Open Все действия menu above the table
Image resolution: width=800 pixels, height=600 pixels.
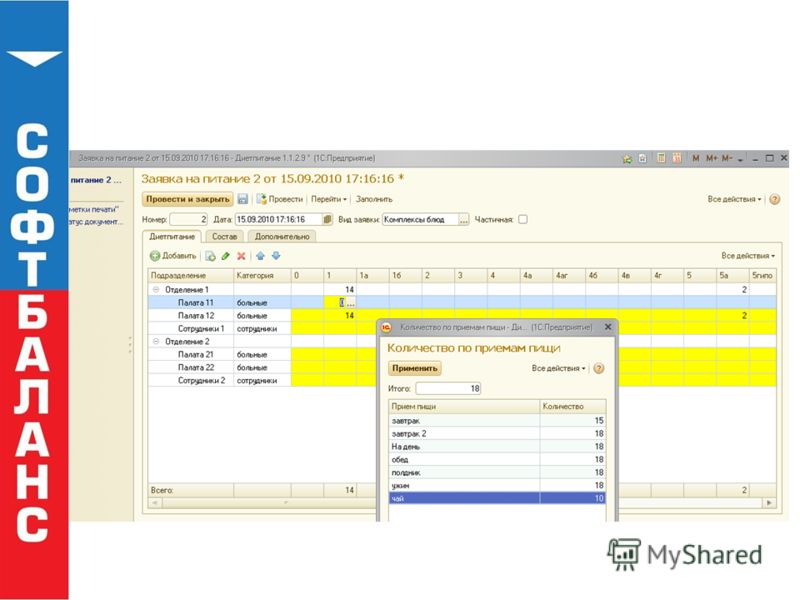coord(748,256)
